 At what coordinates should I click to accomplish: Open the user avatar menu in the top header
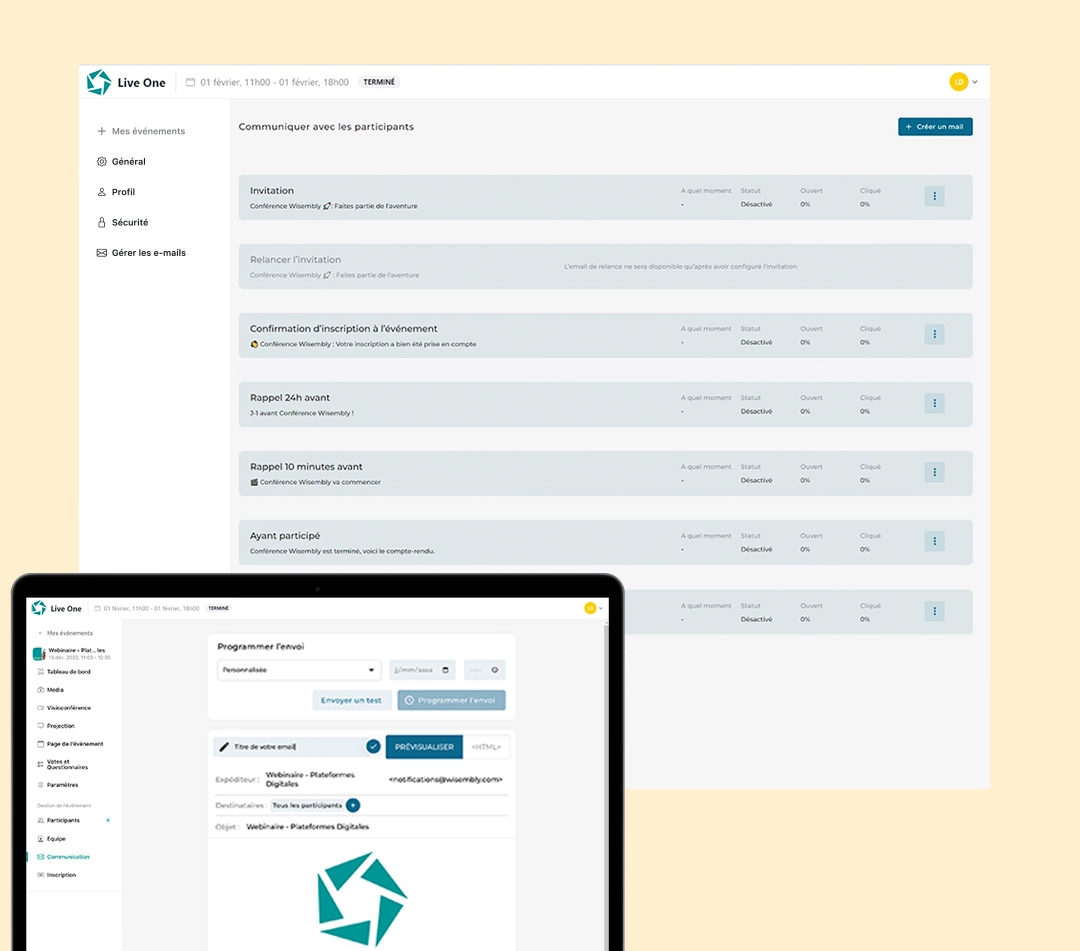coord(963,82)
